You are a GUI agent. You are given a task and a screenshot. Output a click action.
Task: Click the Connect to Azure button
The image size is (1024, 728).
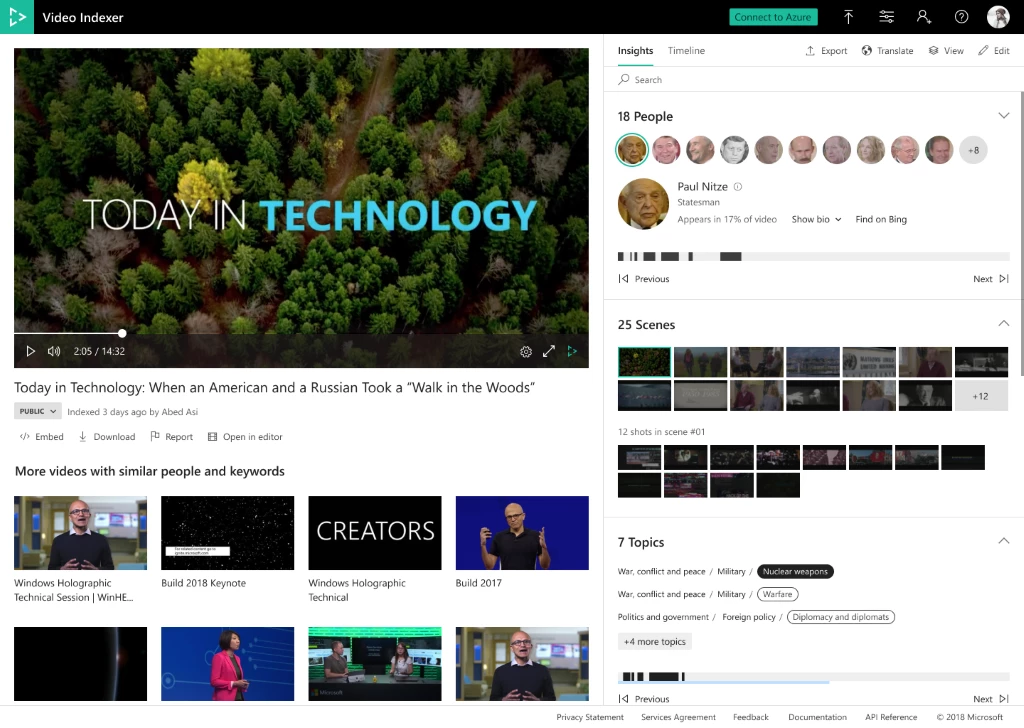(x=773, y=17)
